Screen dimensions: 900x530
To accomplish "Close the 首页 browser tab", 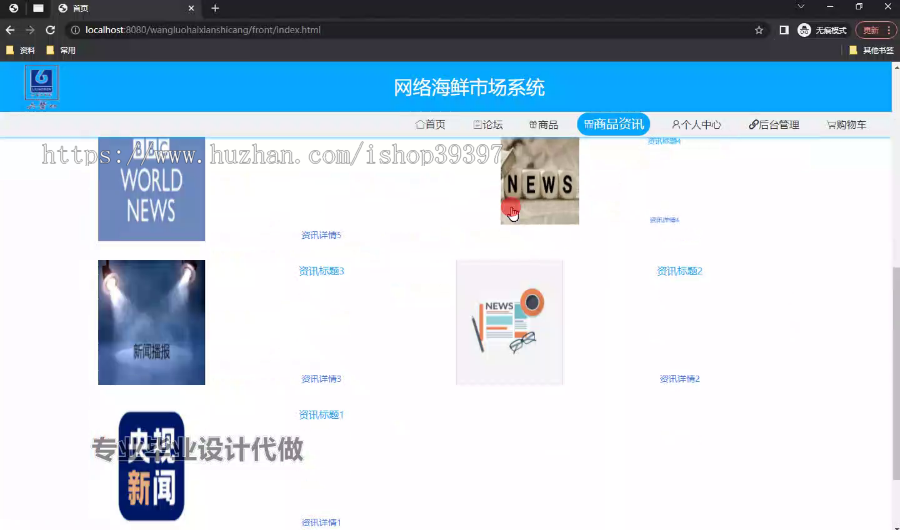I will tap(191, 8).
